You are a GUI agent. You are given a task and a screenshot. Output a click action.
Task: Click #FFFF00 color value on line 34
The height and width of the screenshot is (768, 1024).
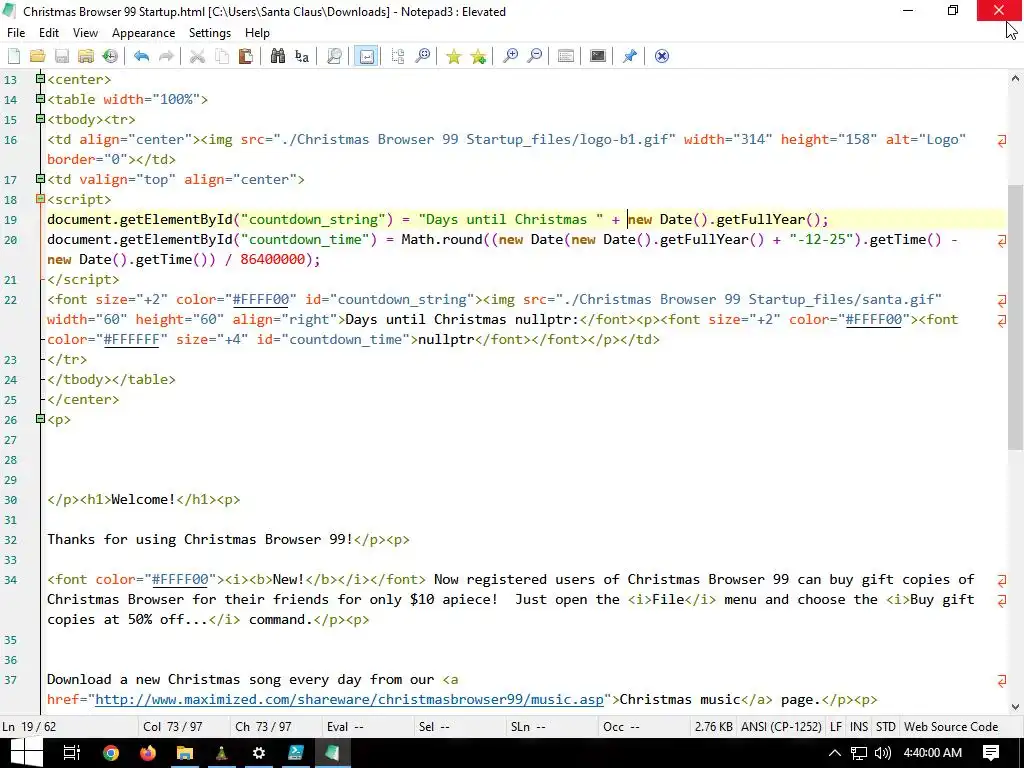pos(180,579)
